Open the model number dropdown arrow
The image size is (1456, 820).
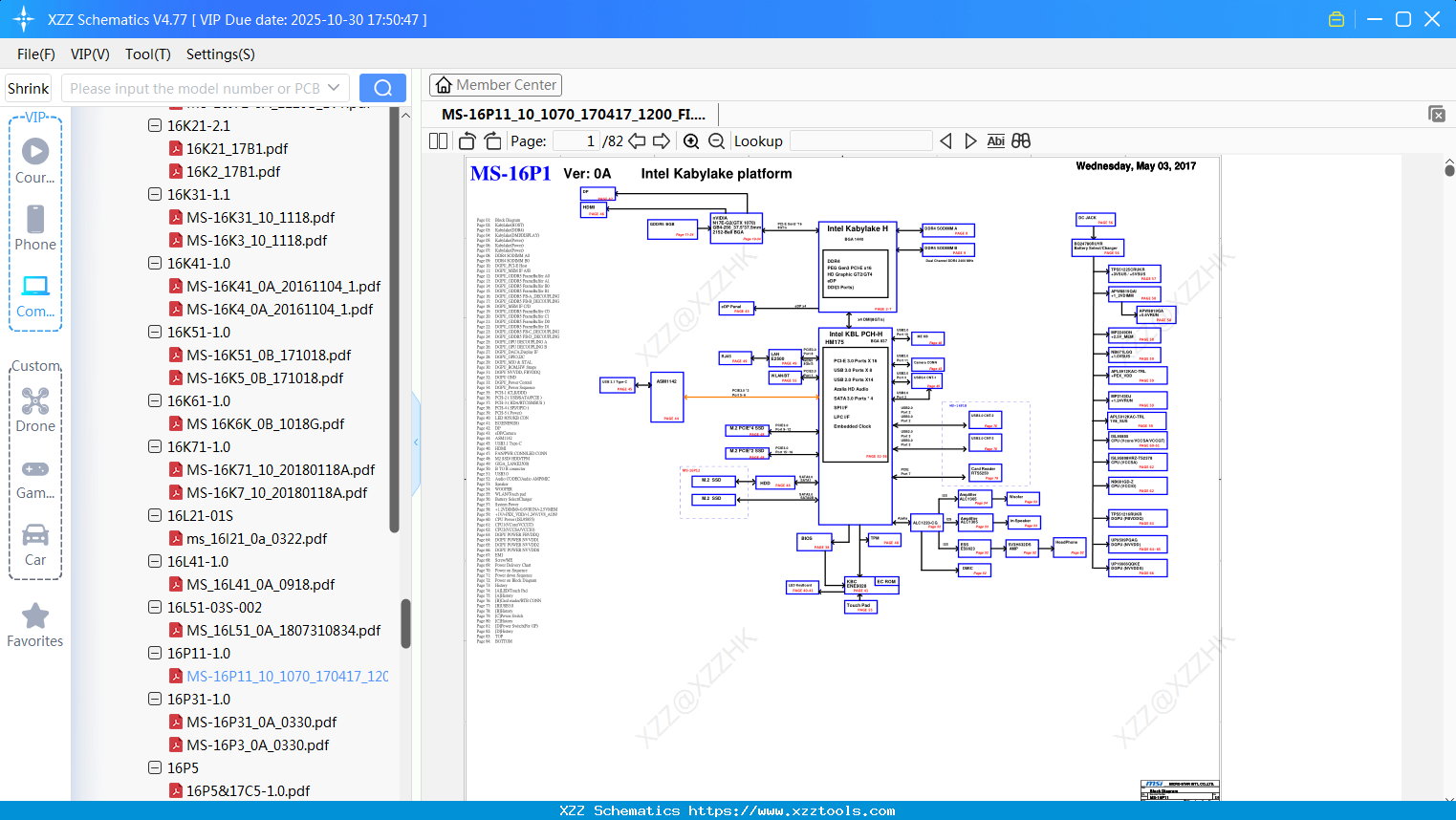(x=334, y=88)
